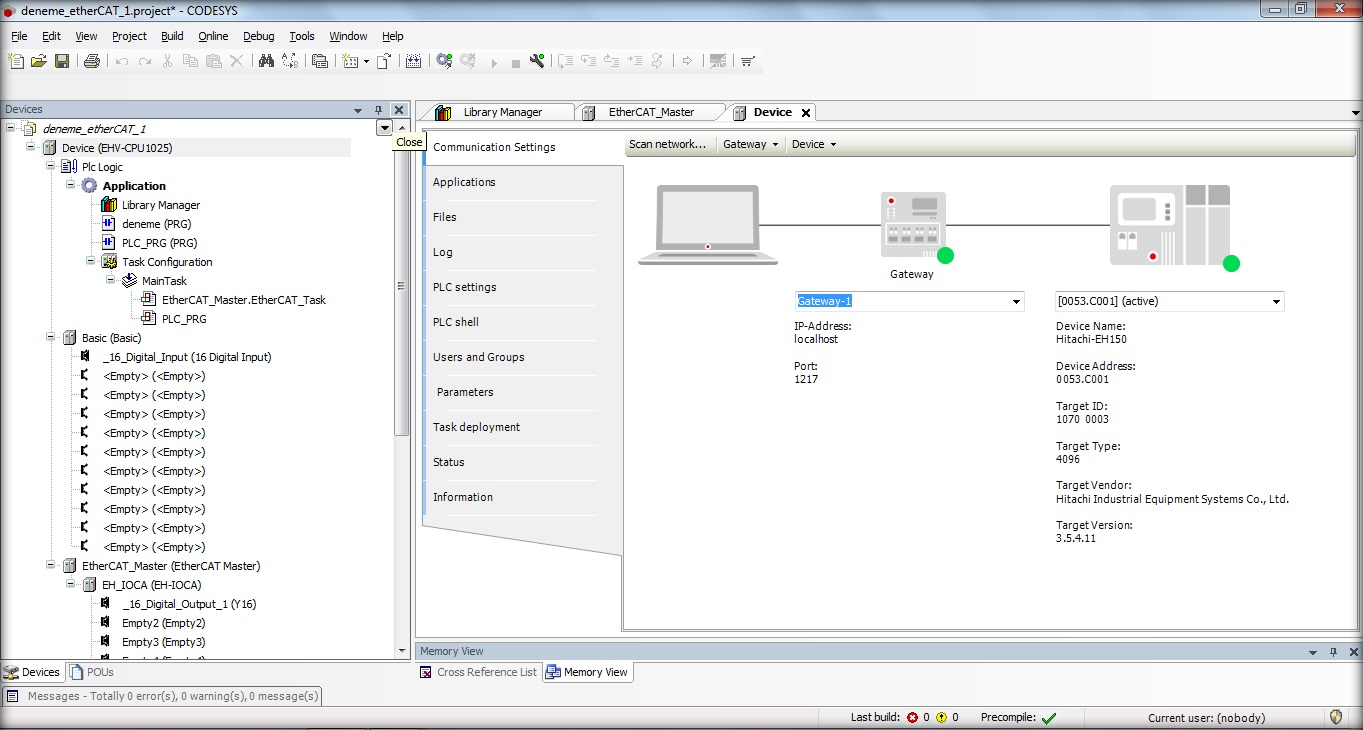Click the Scan network... button
This screenshot has height=730, width=1363.
pos(668,144)
